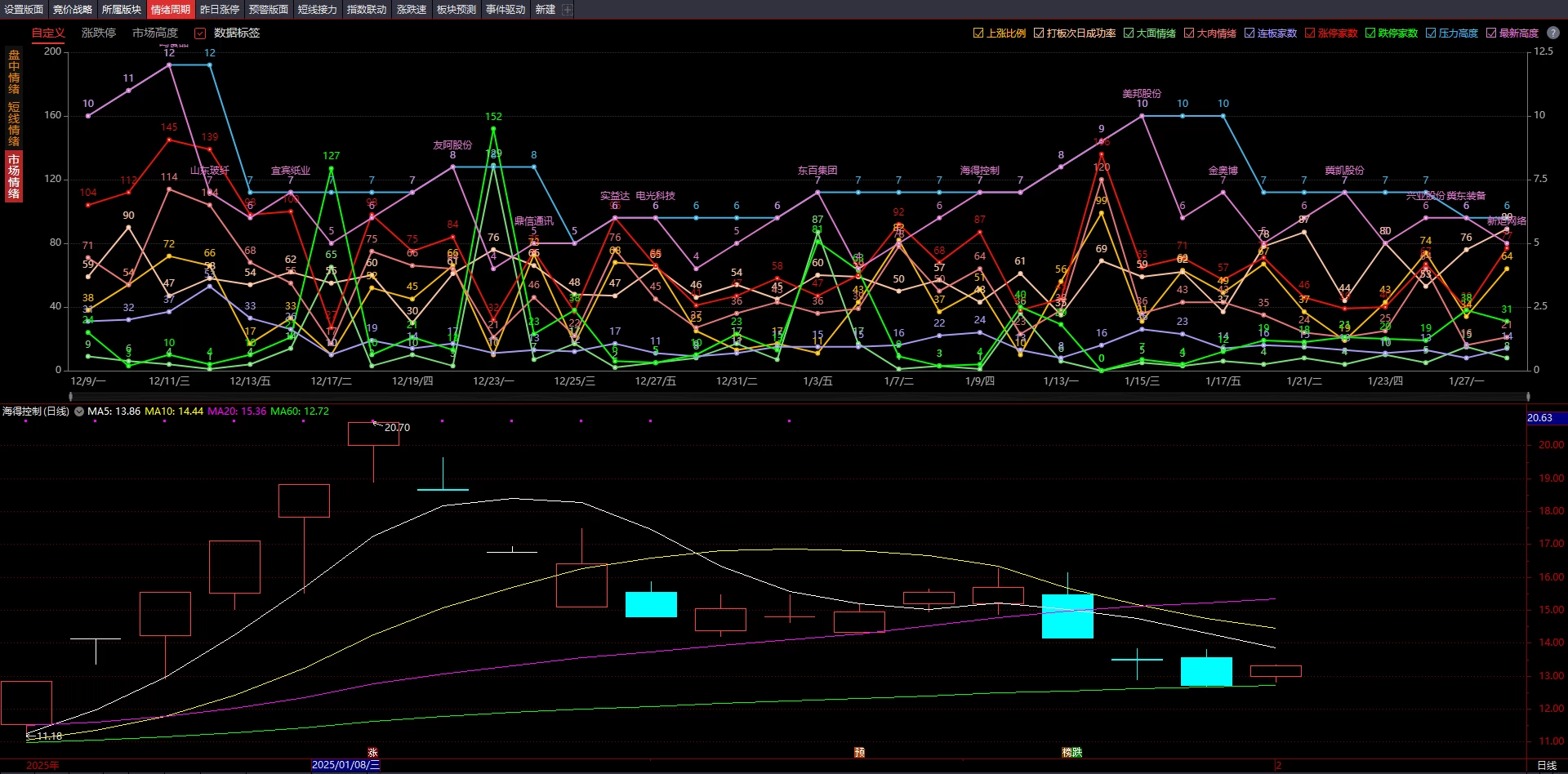The width and height of the screenshot is (1568, 774).
Task: Click the 榜跌 event marker on timeline
Action: [x=1071, y=753]
